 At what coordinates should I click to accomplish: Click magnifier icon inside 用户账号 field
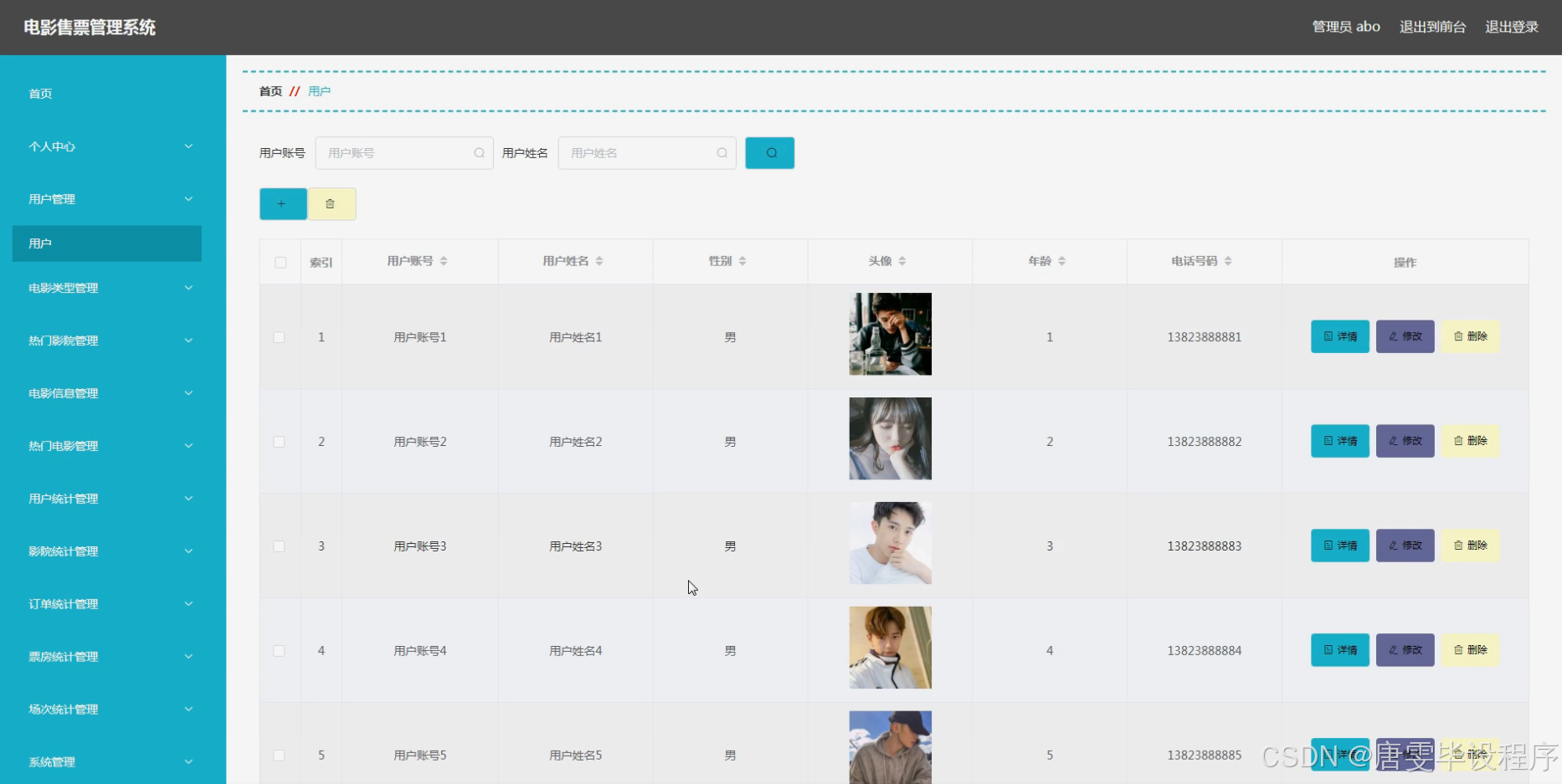[x=479, y=153]
